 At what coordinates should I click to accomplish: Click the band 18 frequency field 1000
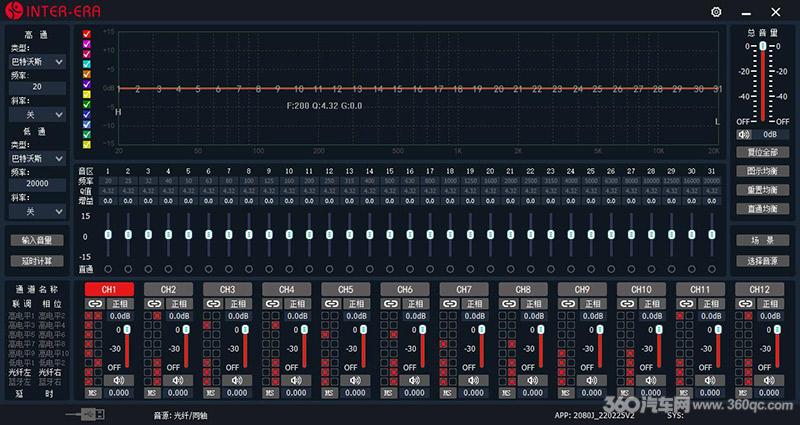pos(449,181)
